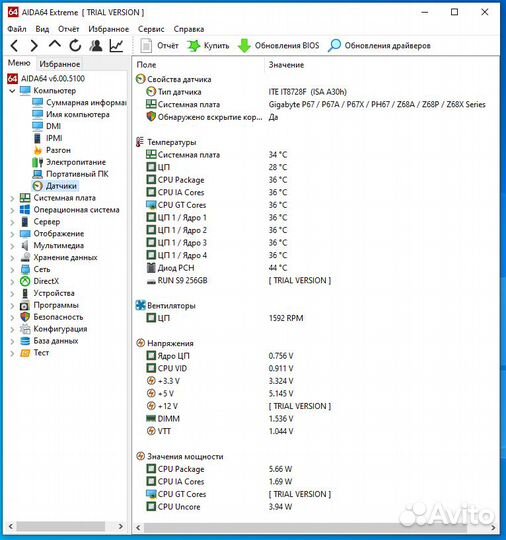Go forward with the right arrow toolbar icon

point(34,45)
